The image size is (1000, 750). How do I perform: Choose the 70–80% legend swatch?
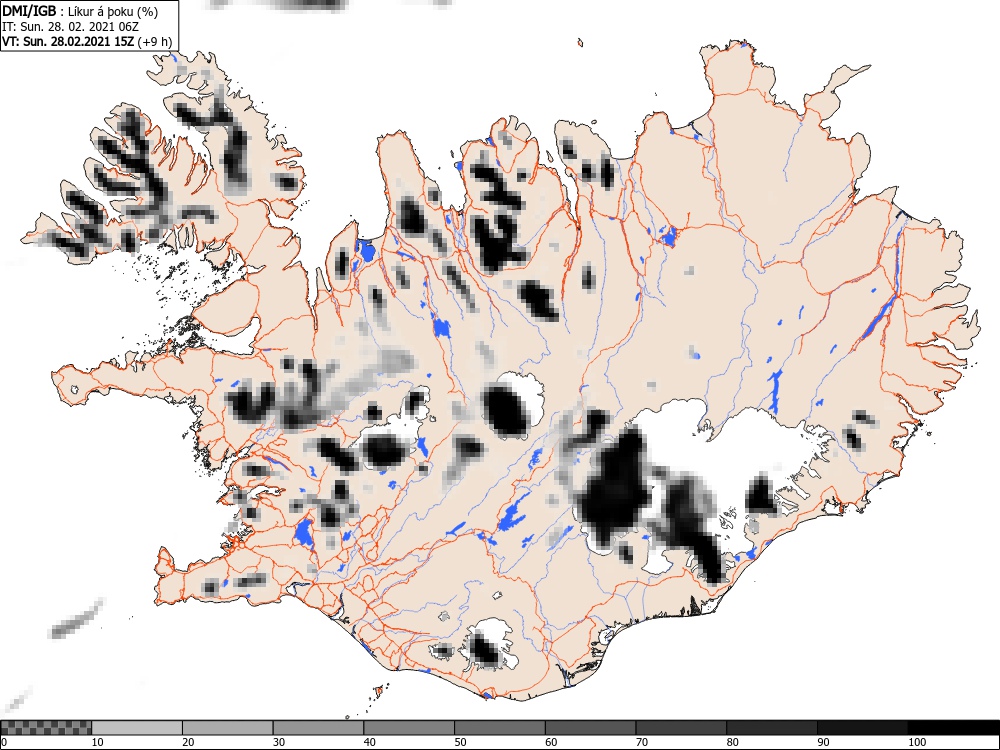pyautogui.click(x=680, y=728)
